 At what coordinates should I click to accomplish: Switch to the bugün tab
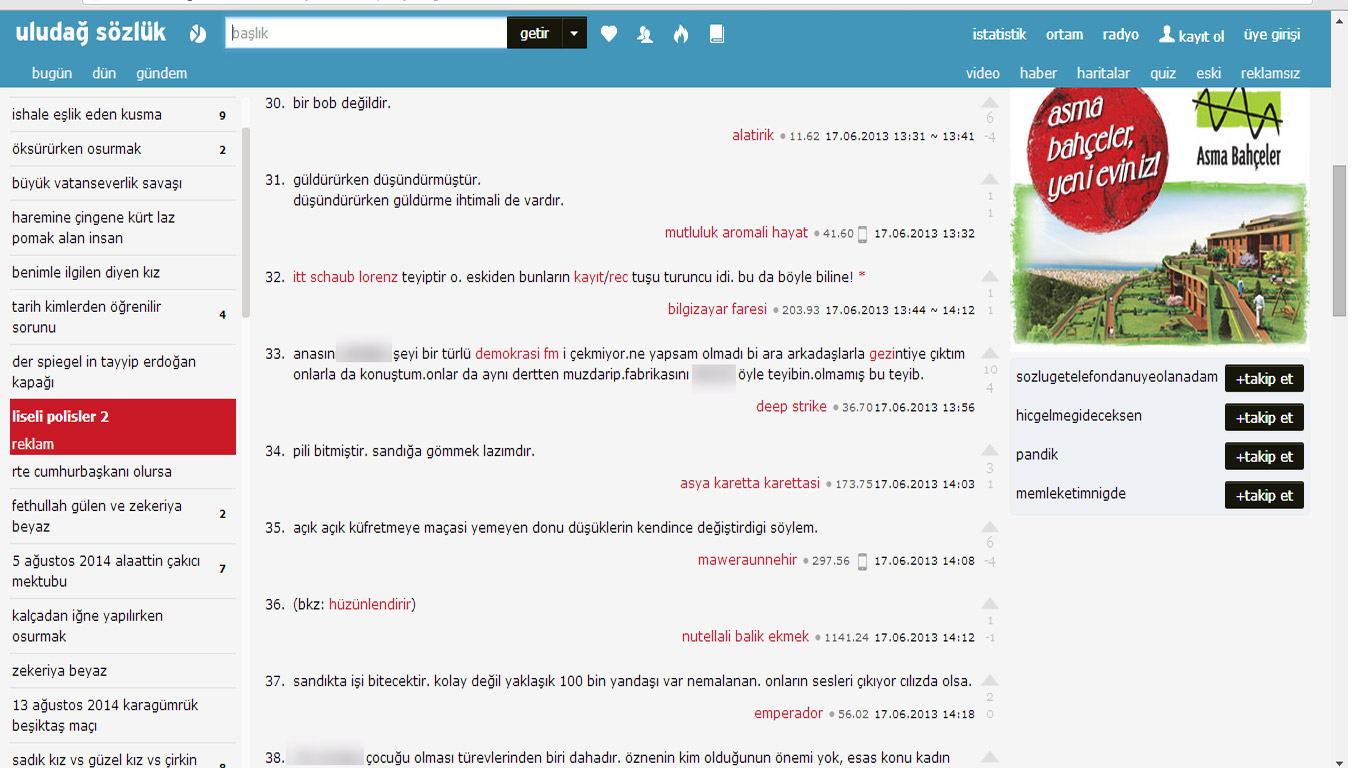click(x=52, y=73)
